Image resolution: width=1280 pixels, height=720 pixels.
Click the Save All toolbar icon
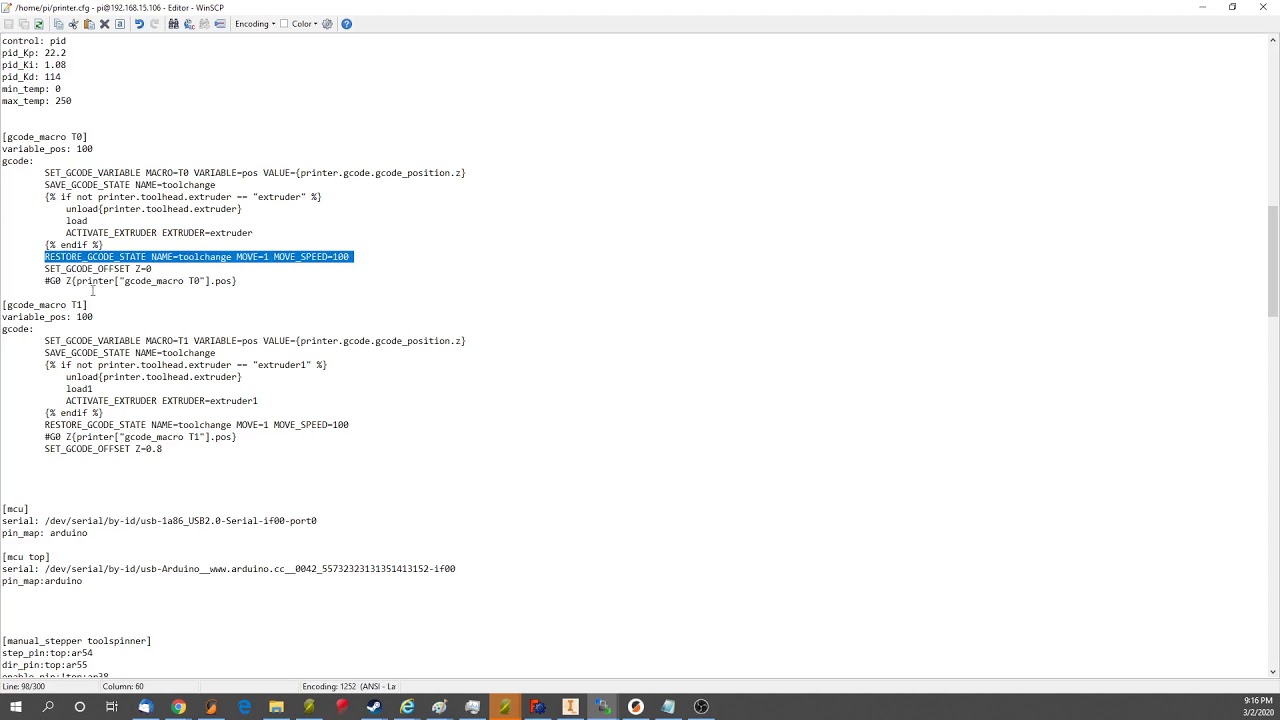tap(24, 24)
